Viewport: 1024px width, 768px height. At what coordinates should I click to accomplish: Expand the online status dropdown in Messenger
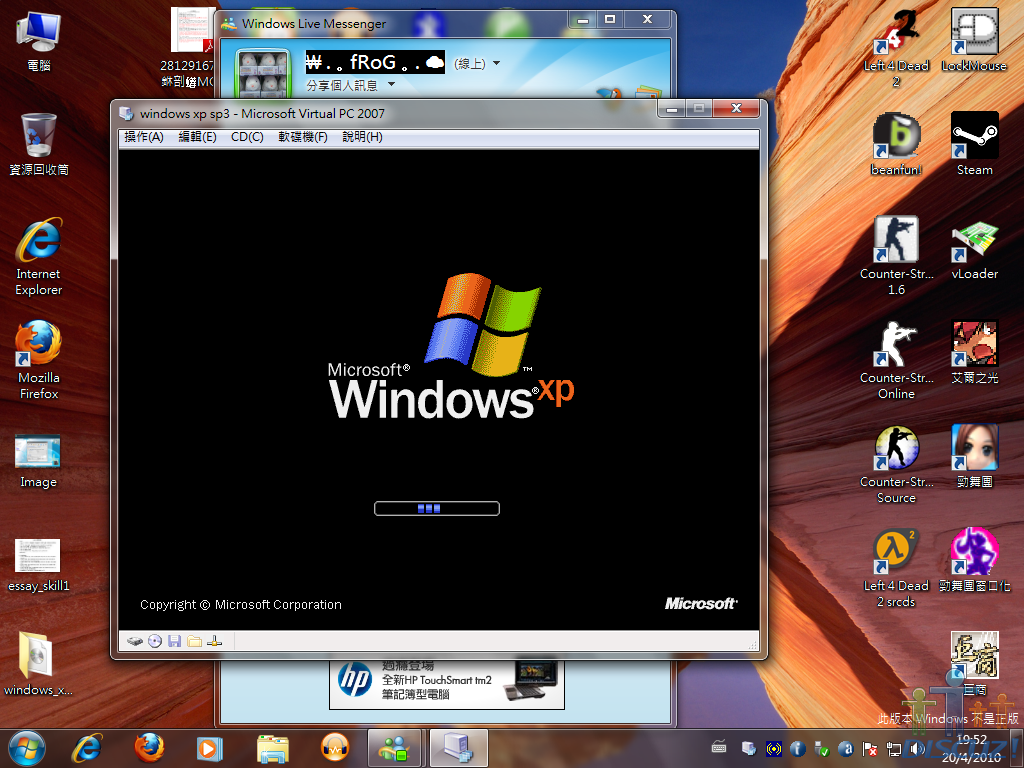pos(496,63)
